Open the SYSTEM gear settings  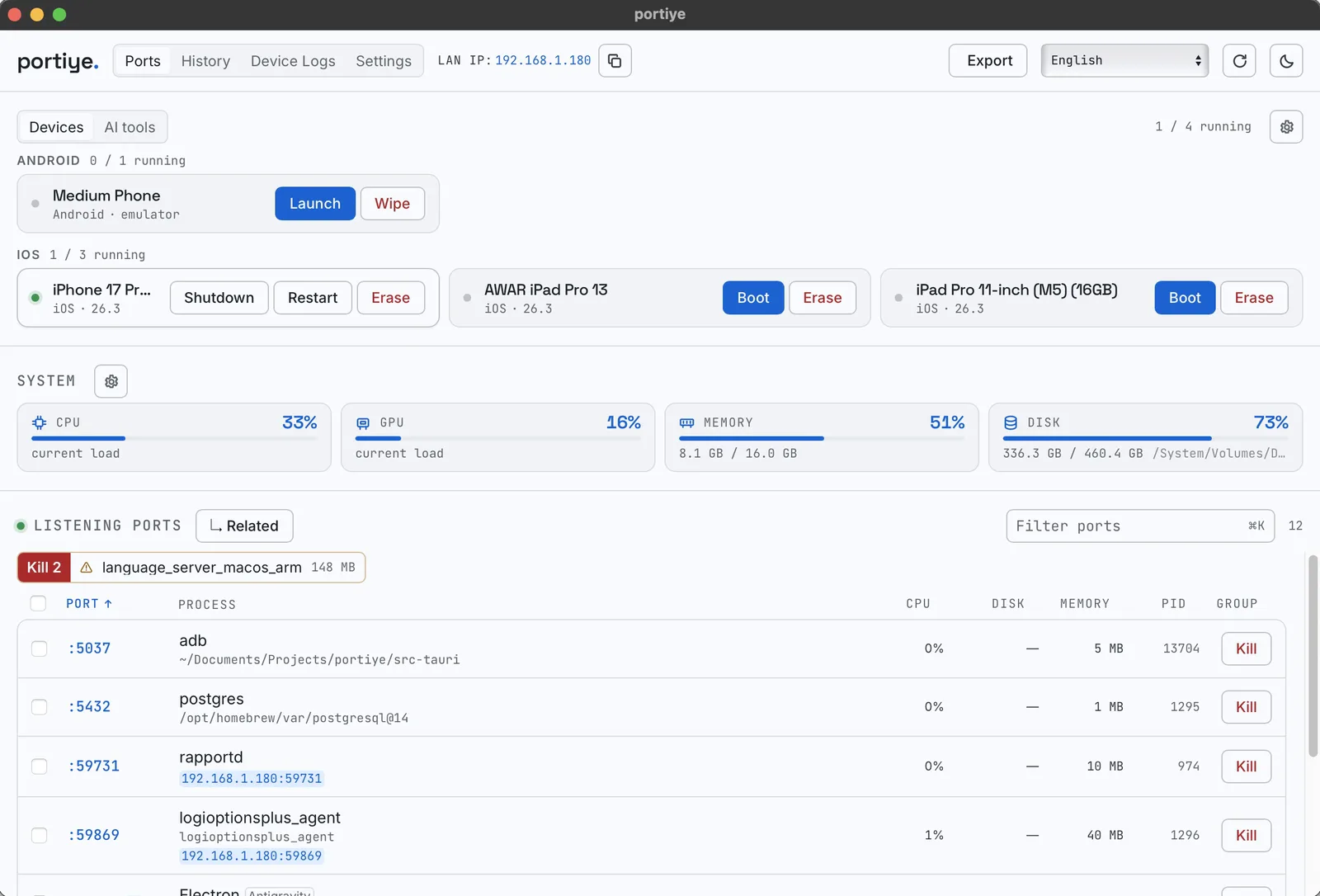[x=111, y=381]
